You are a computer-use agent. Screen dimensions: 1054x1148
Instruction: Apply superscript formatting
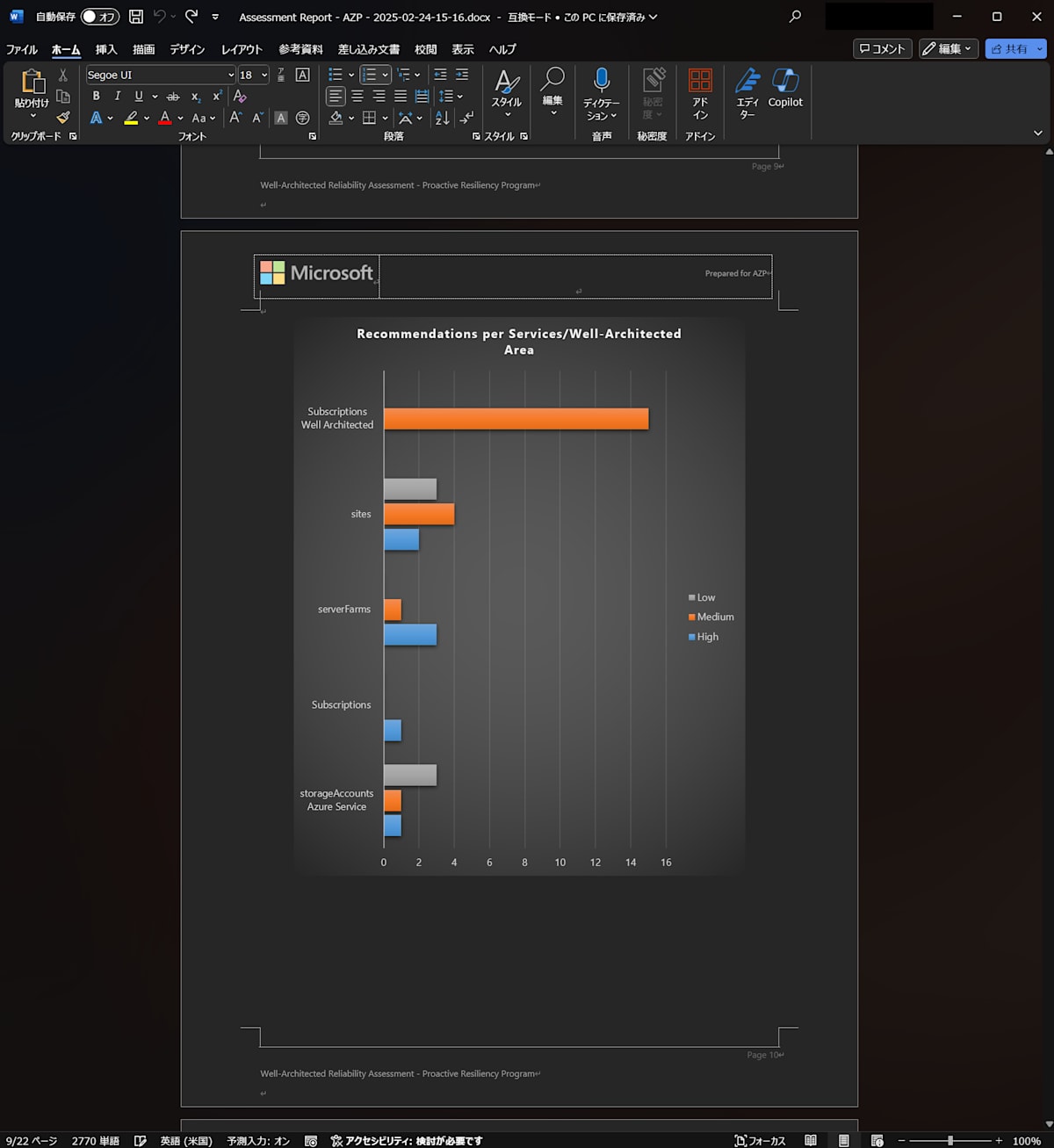click(217, 97)
